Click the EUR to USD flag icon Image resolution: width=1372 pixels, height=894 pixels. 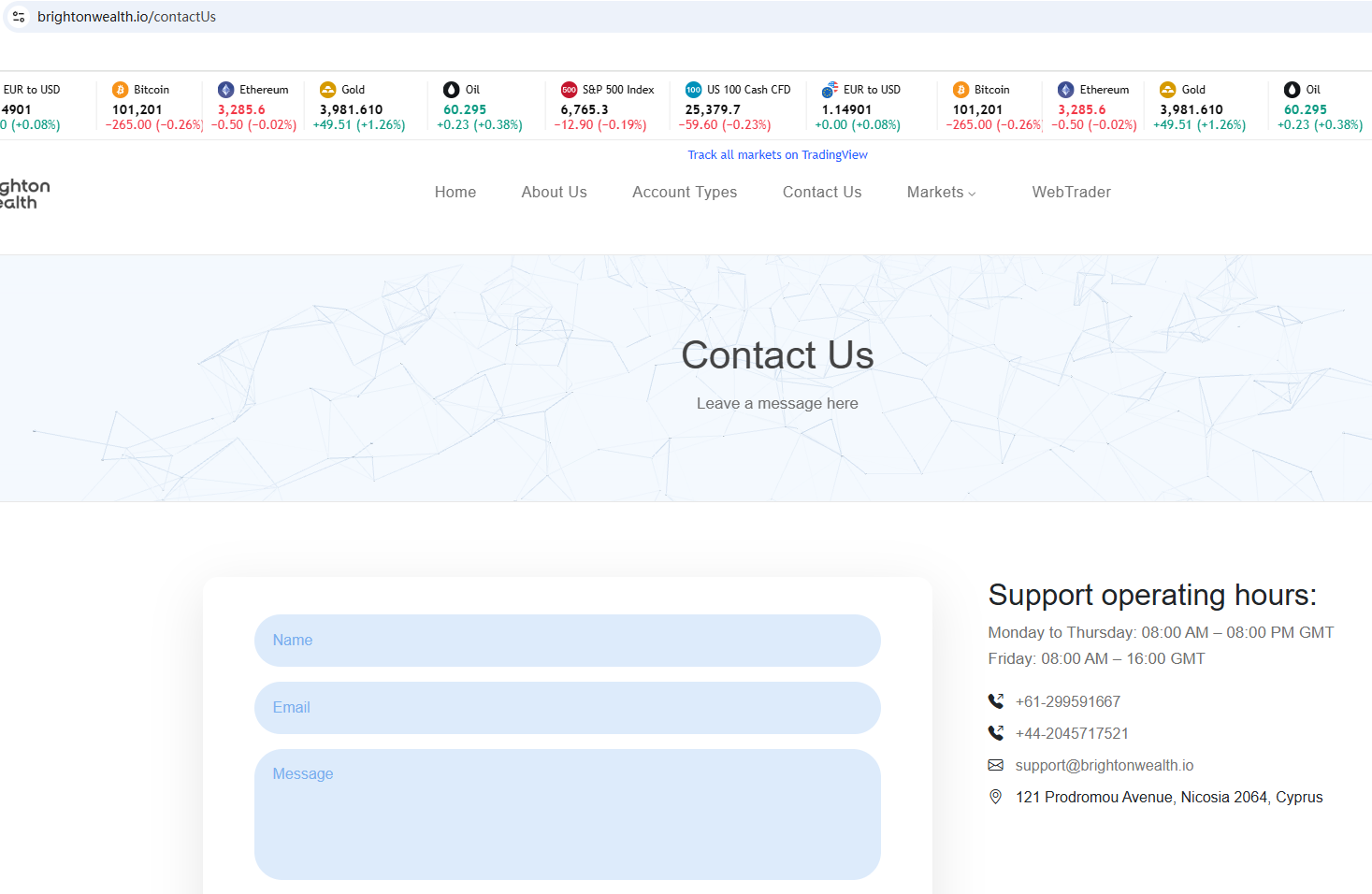point(830,90)
